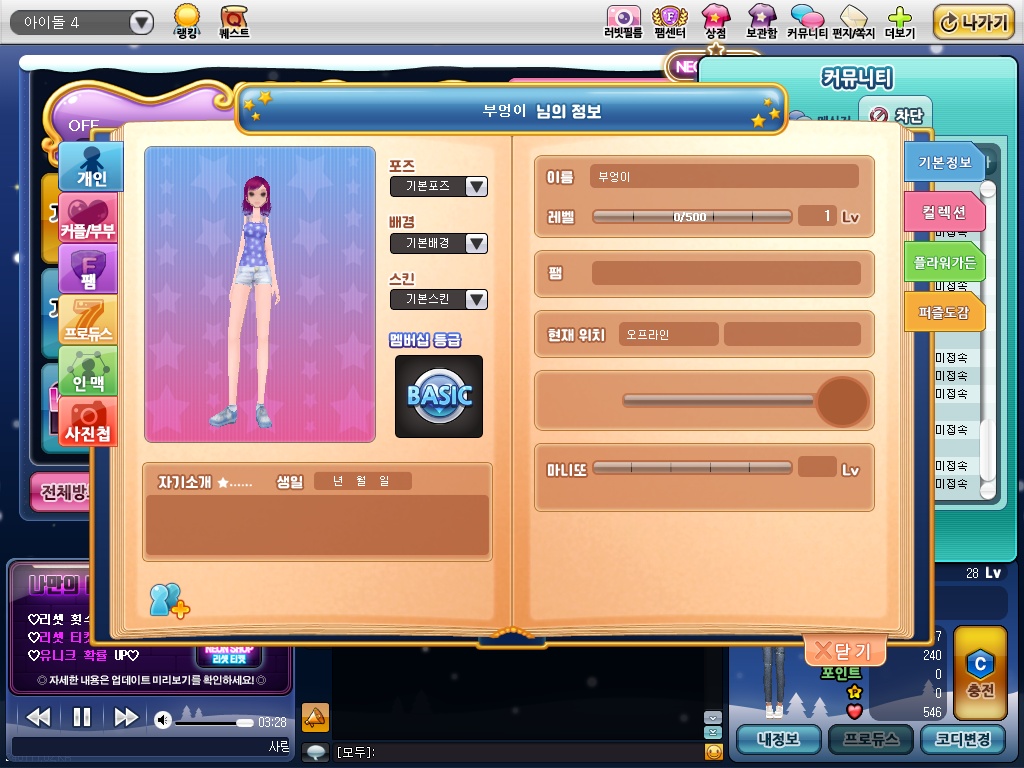
Task: Open the 배경 기본배경 dropdown
Action: click(x=439, y=243)
